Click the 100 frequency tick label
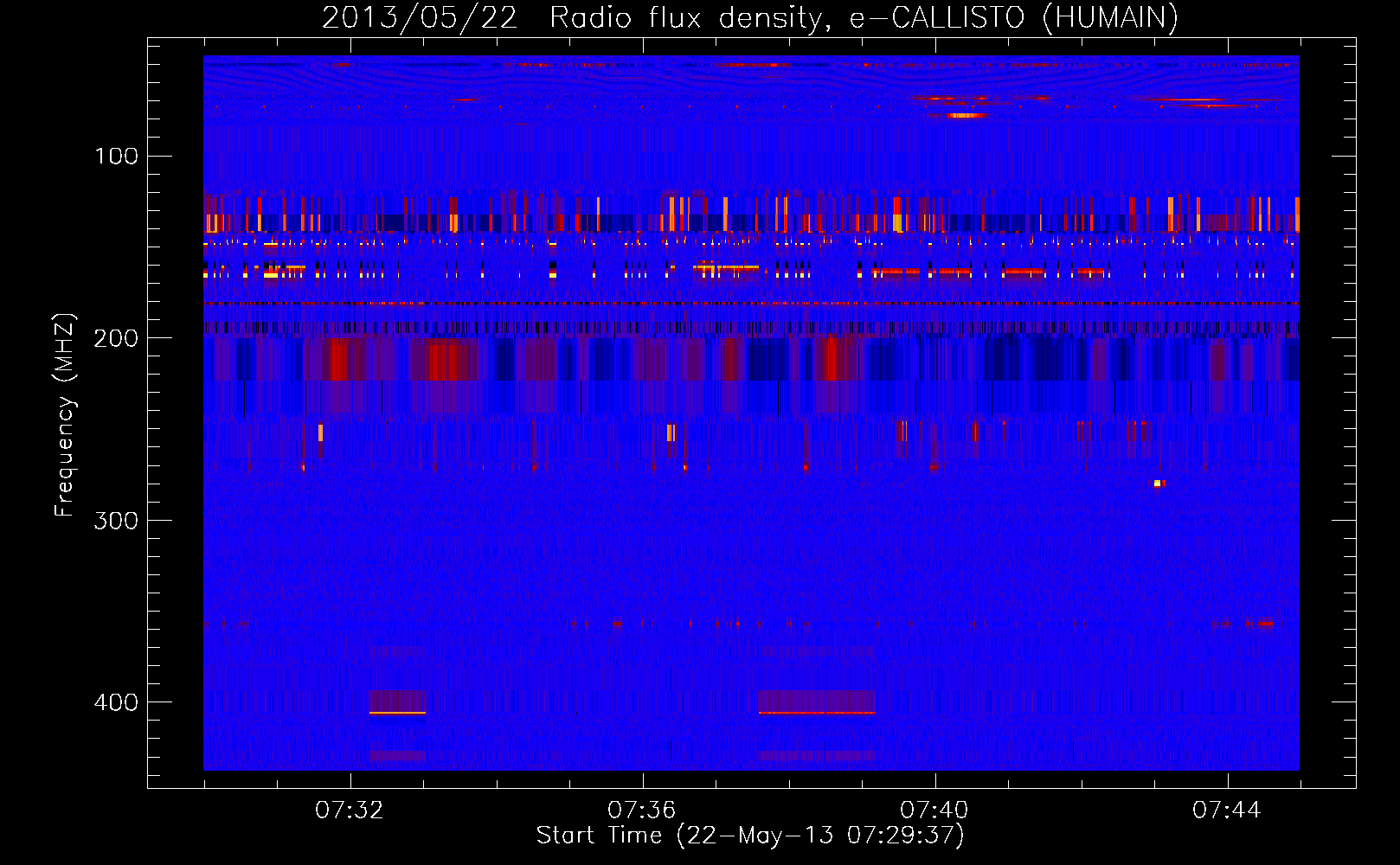The image size is (1400, 865). pyautogui.click(x=117, y=156)
